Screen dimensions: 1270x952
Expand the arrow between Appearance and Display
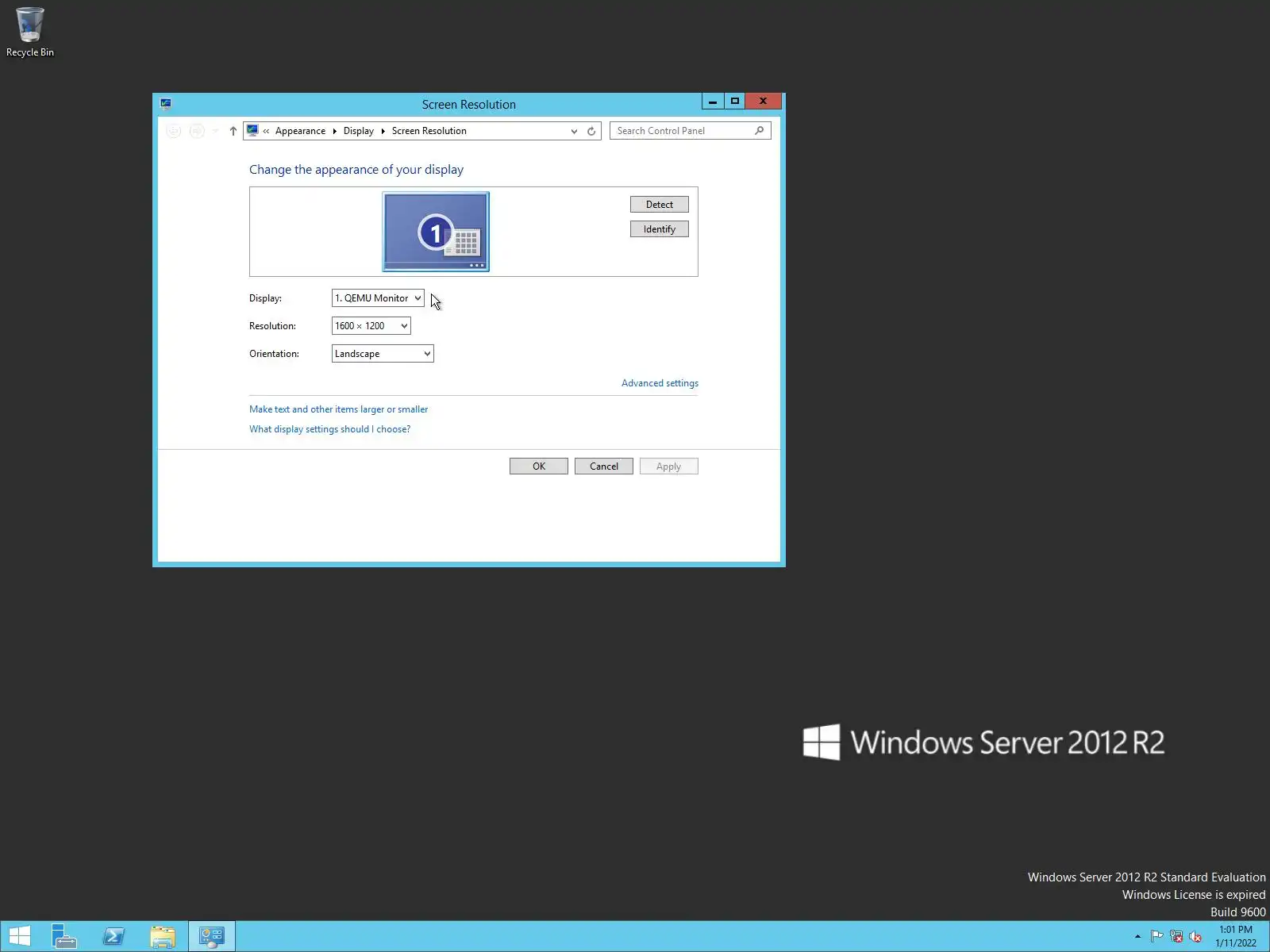coord(334,131)
